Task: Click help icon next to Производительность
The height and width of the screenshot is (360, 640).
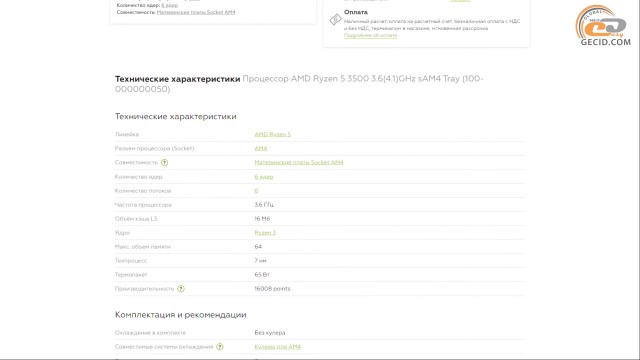Action: point(181,289)
